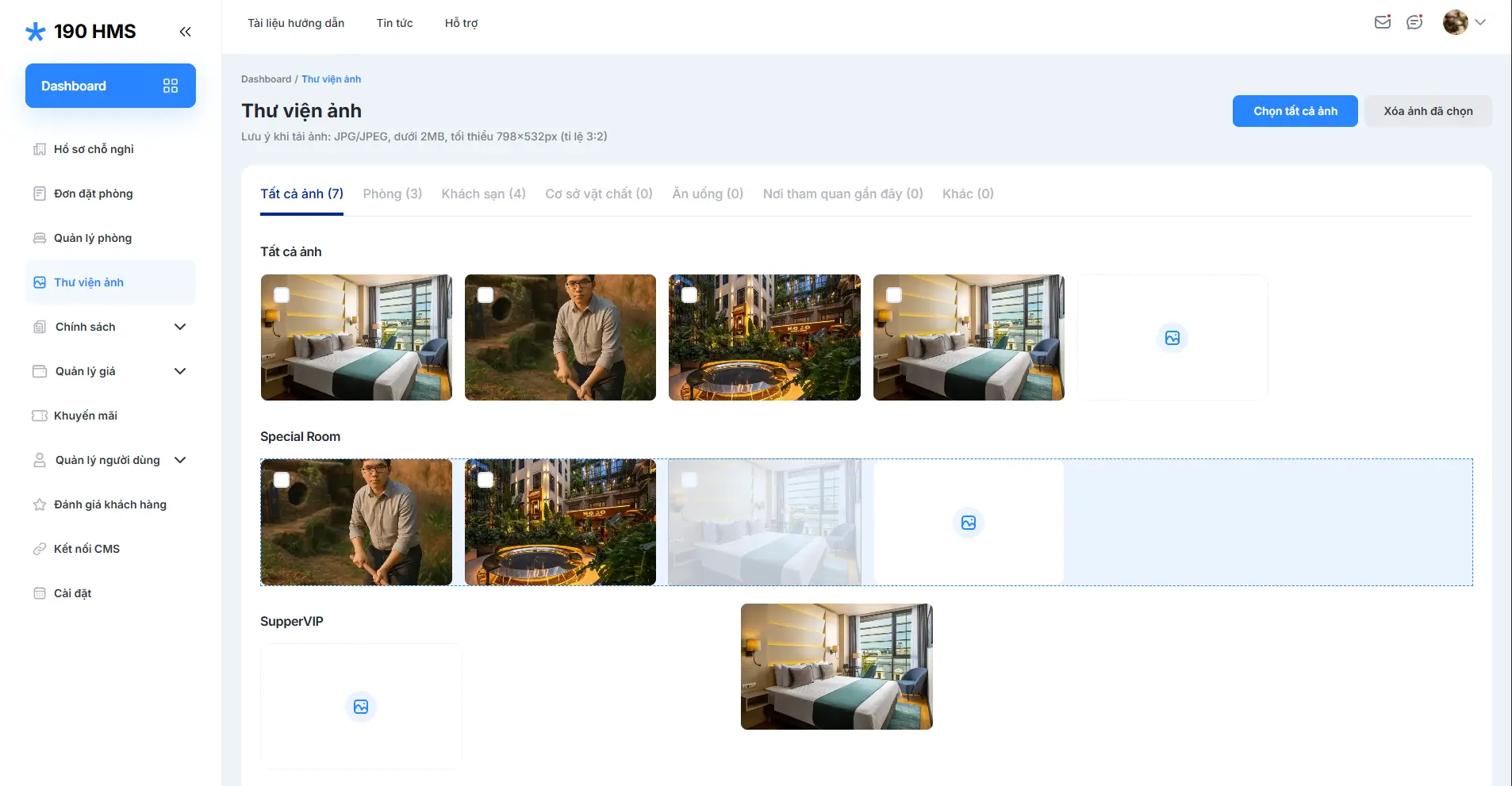Check the first Special Room photo checkbox

pyautogui.click(x=282, y=480)
